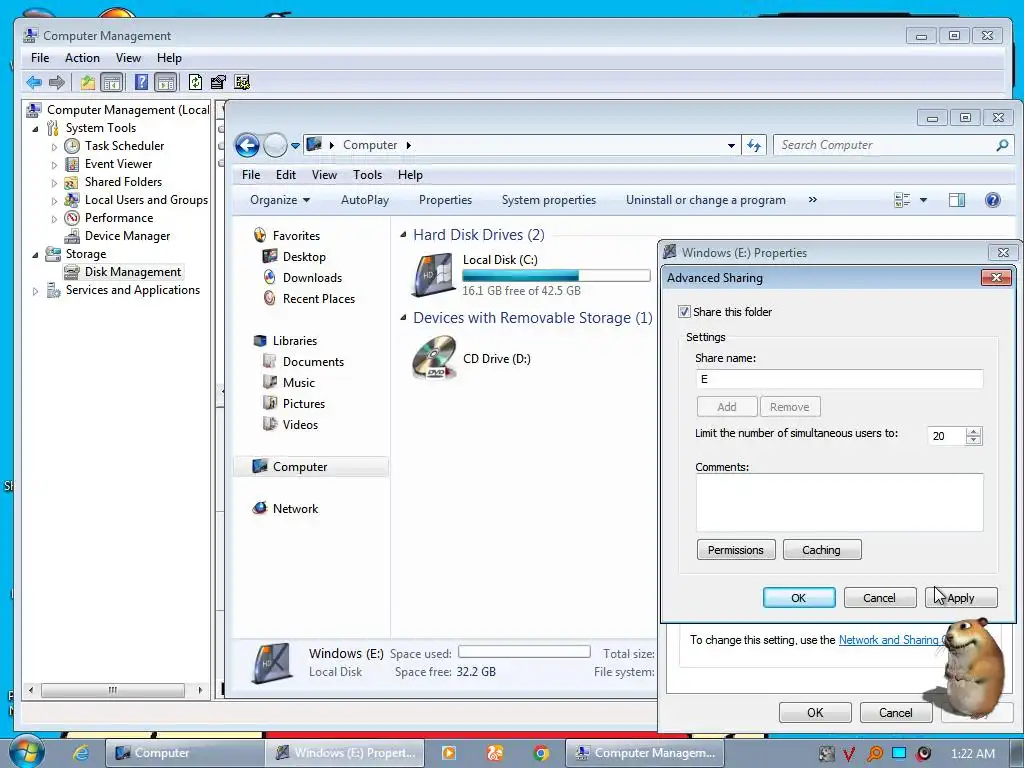Click the AutoPlay toolbar button
Screen dimensions: 1024x768
[x=364, y=200]
